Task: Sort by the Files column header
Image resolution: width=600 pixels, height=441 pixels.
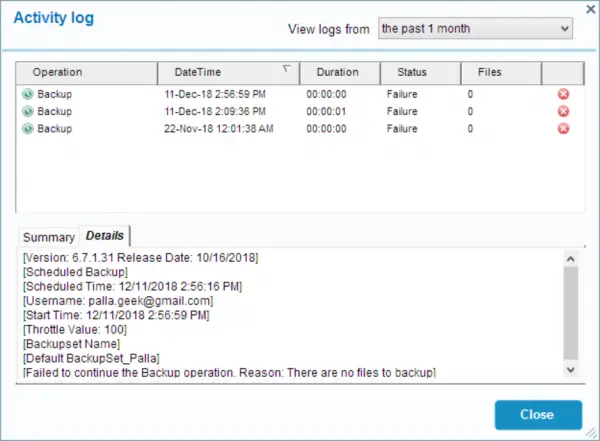Action: tap(501, 72)
